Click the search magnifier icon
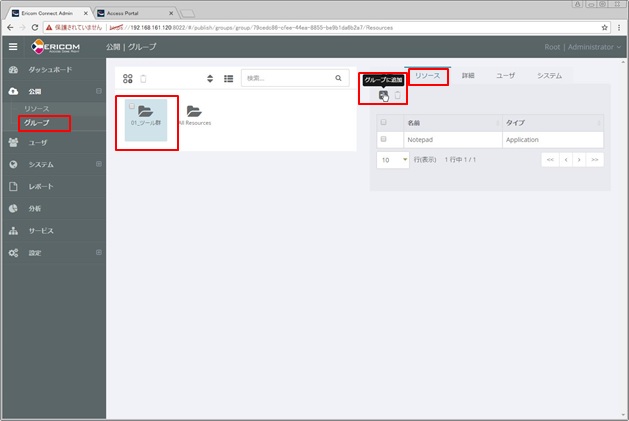The image size is (629, 421). pyautogui.click(x=337, y=77)
